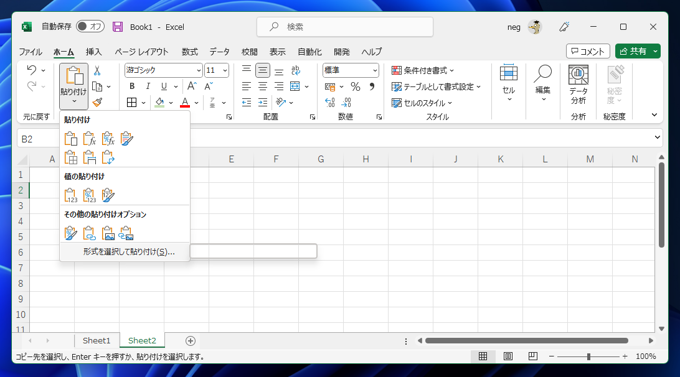This screenshot has width=680, height=377.
Task: Click the Wrap Text icon
Action: coord(296,70)
